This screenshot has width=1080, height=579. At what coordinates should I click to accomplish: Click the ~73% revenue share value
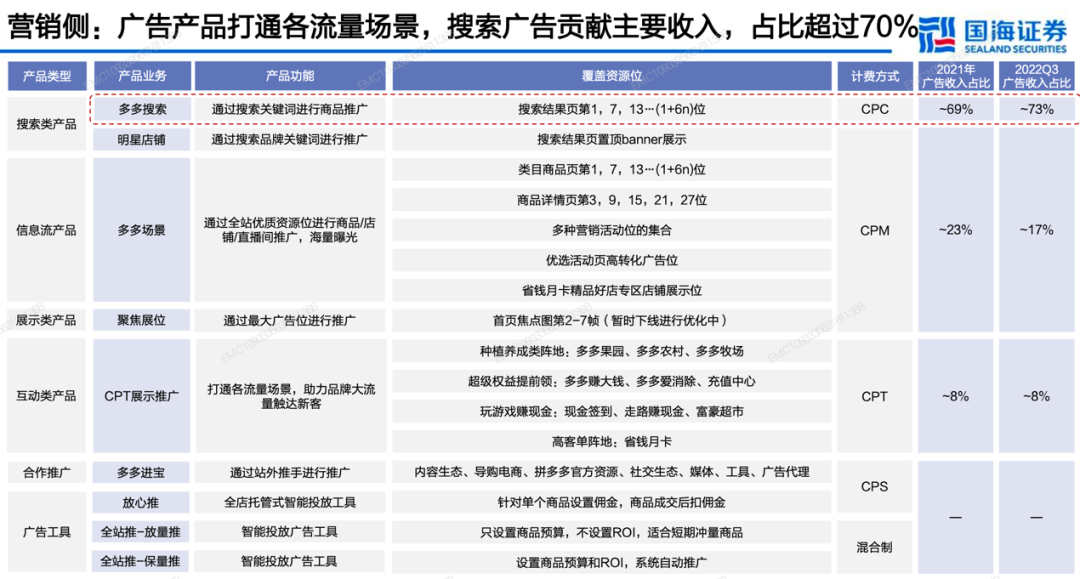click(x=1036, y=109)
